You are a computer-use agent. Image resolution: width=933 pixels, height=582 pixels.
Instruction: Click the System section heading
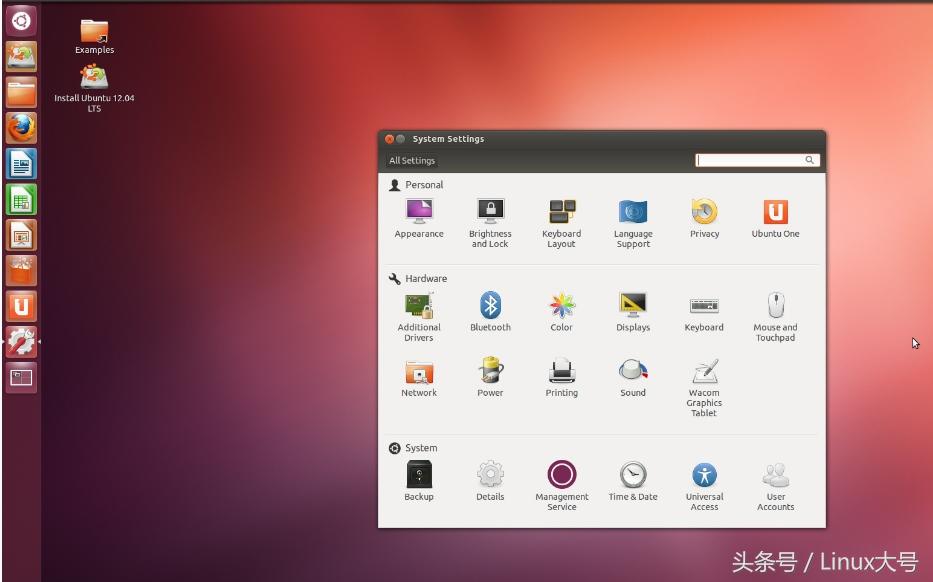pyautogui.click(x=421, y=448)
